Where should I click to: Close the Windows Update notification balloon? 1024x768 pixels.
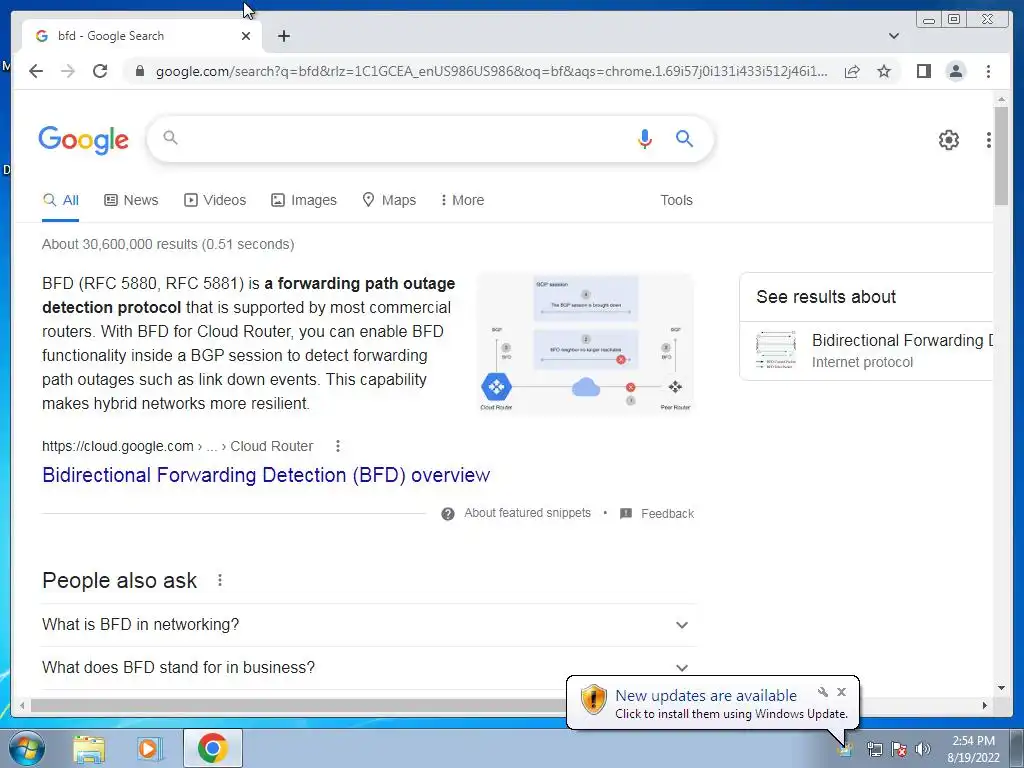pos(841,692)
